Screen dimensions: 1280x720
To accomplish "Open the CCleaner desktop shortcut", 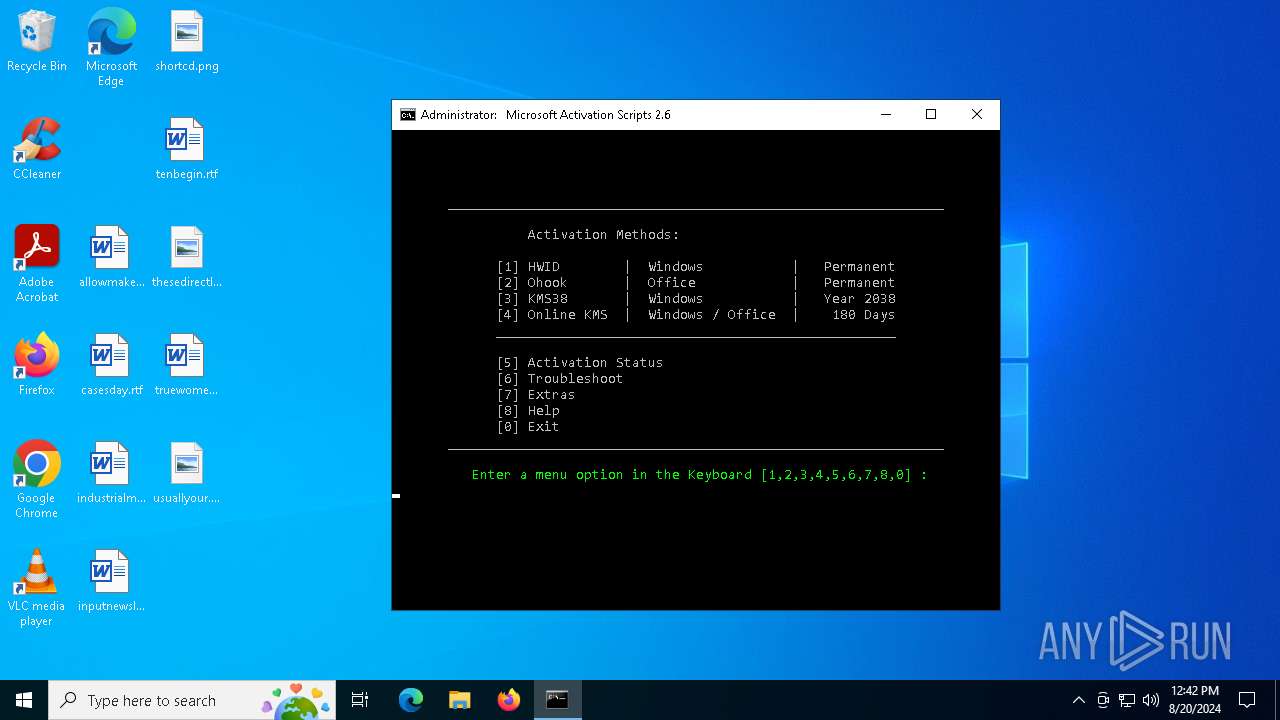I will (x=37, y=149).
